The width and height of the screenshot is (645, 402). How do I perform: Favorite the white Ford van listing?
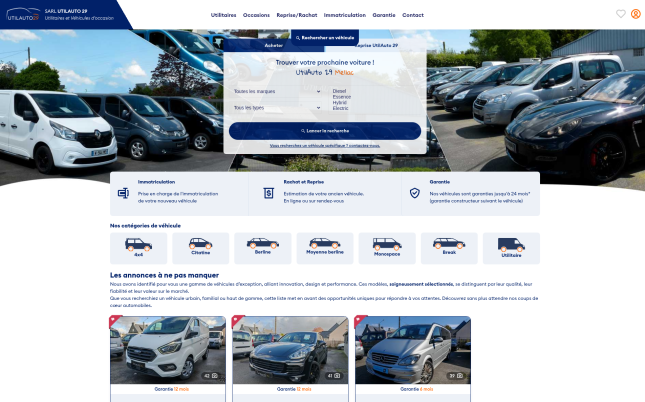115,320
